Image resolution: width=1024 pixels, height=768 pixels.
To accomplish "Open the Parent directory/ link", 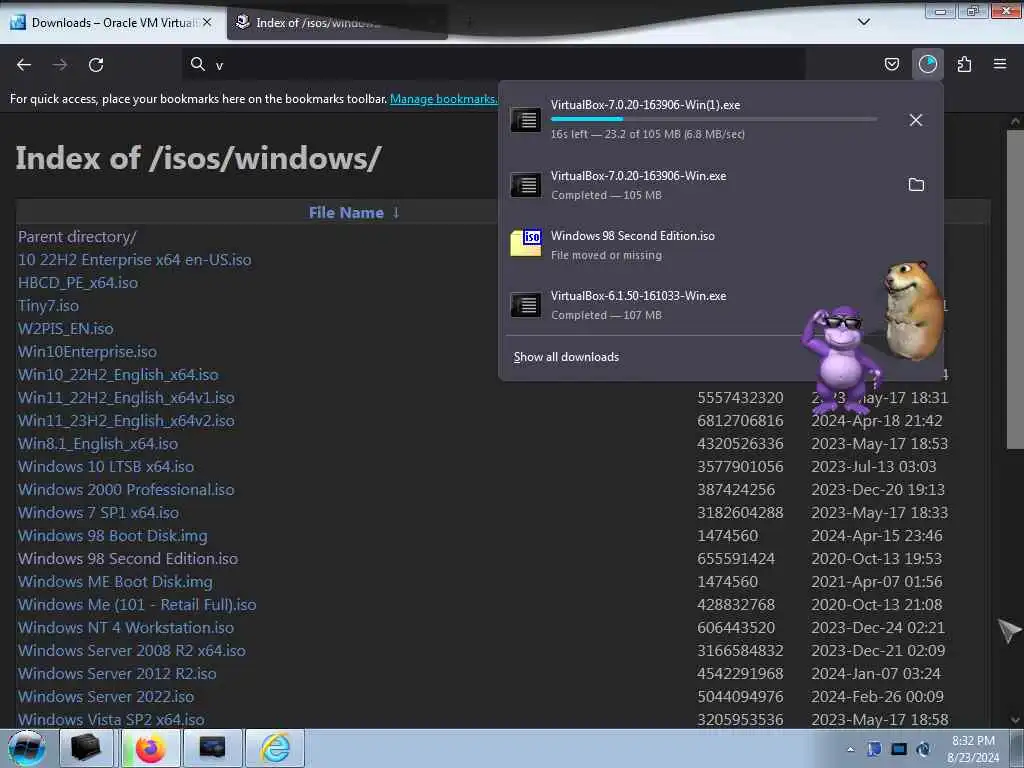I will point(77,236).
